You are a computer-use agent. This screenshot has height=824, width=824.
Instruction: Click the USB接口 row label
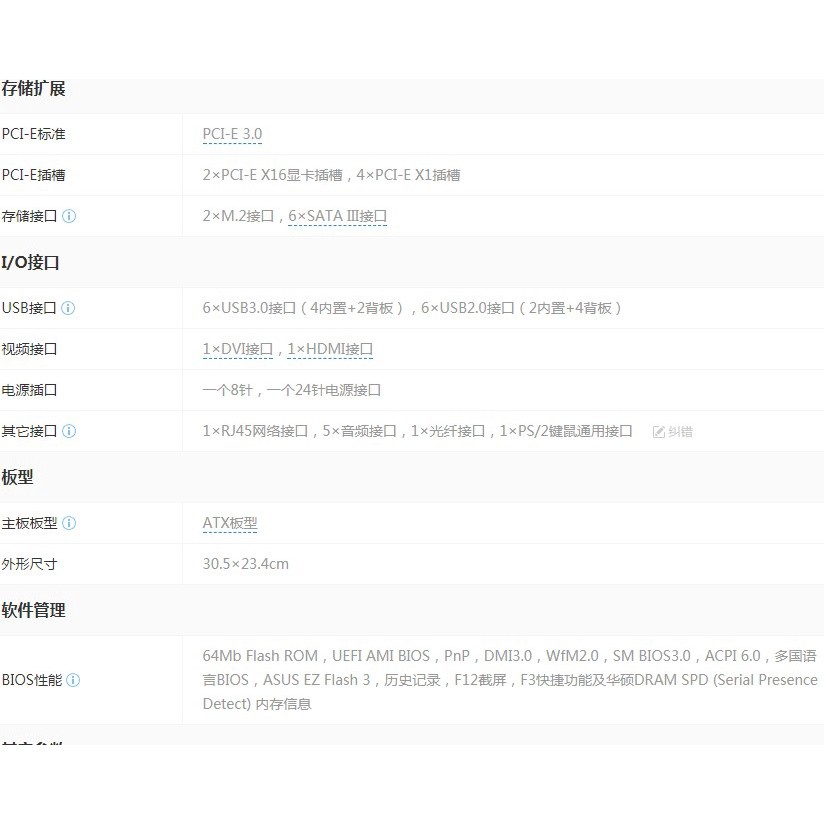coord(29,308)
